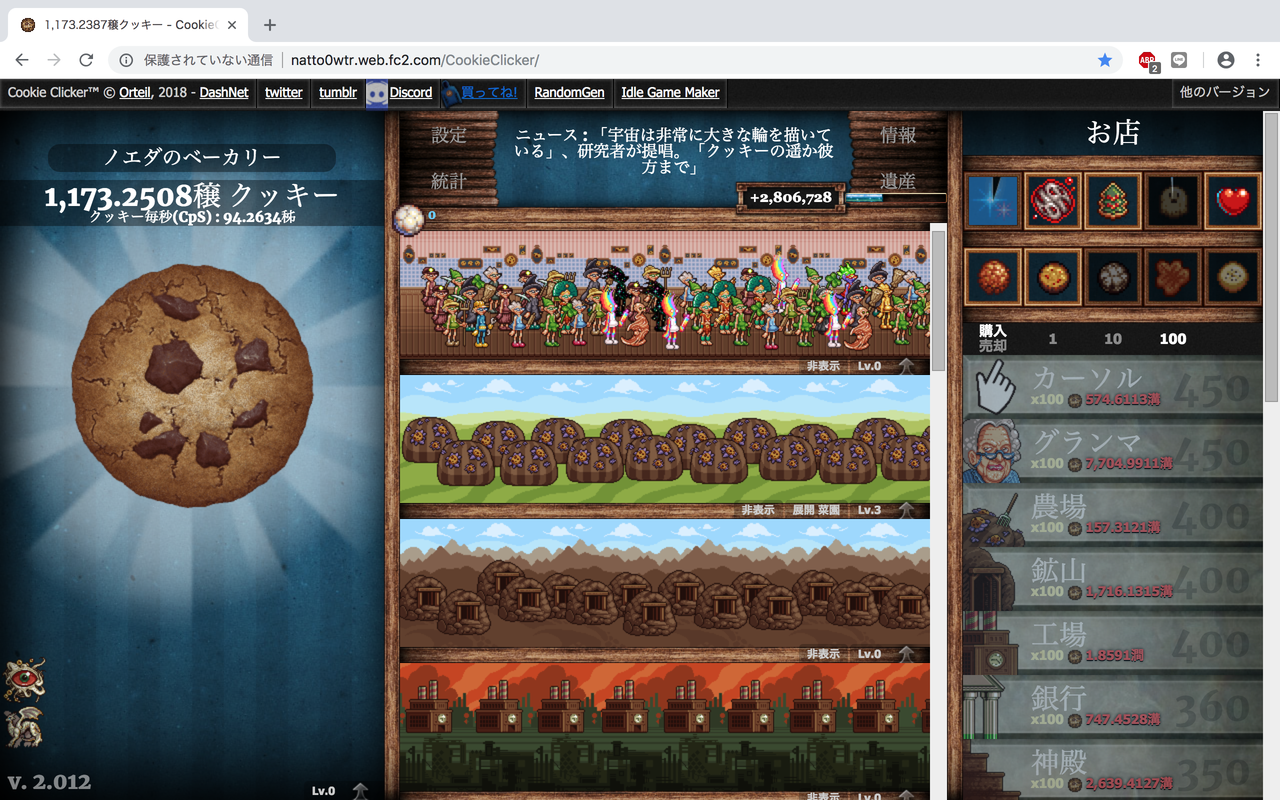
Task: Open the tumblr link
Action: click(x=338, y=92)
